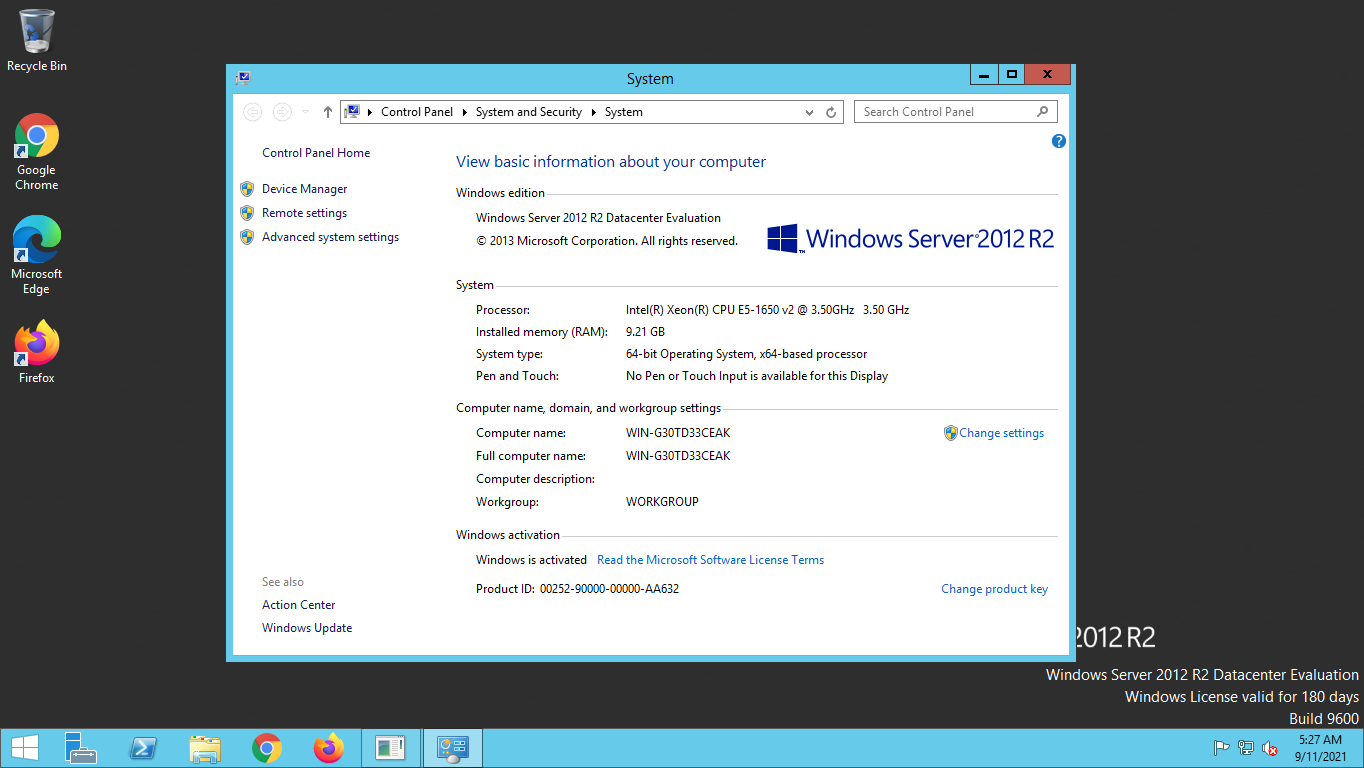Minimize the System window

(x=985, y=75)
